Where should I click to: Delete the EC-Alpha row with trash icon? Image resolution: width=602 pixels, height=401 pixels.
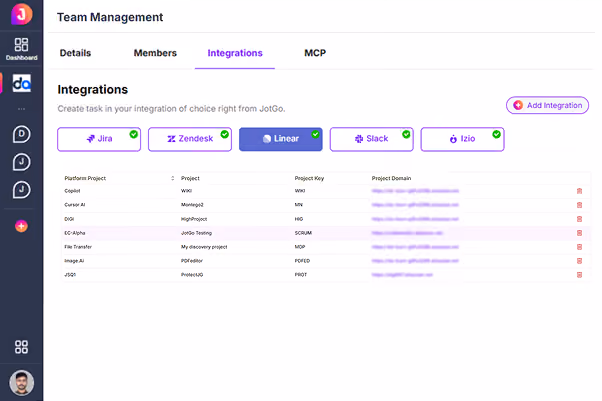(579, 233)
